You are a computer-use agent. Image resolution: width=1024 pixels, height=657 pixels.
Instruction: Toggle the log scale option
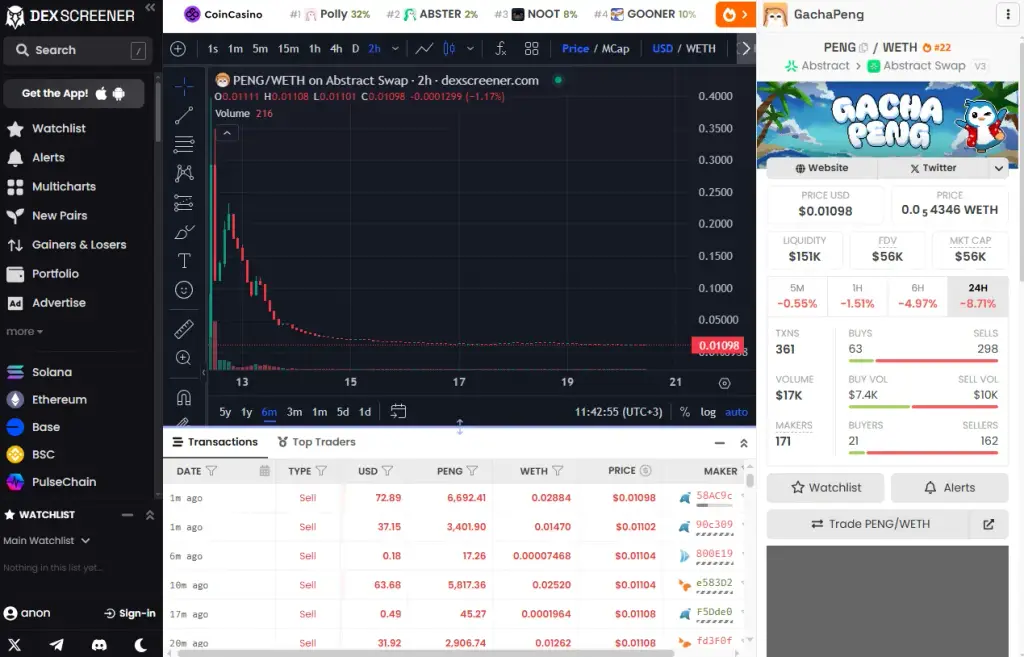708,412
